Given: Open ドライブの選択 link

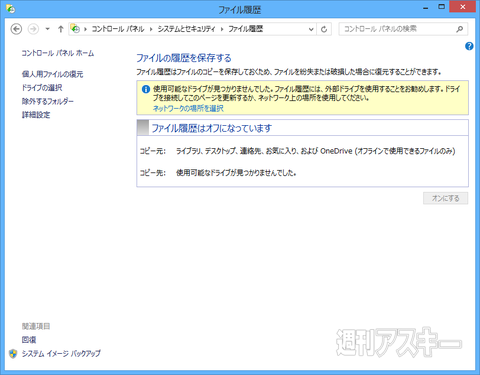Looking at the screenshot, I should (x=42, y=88).
